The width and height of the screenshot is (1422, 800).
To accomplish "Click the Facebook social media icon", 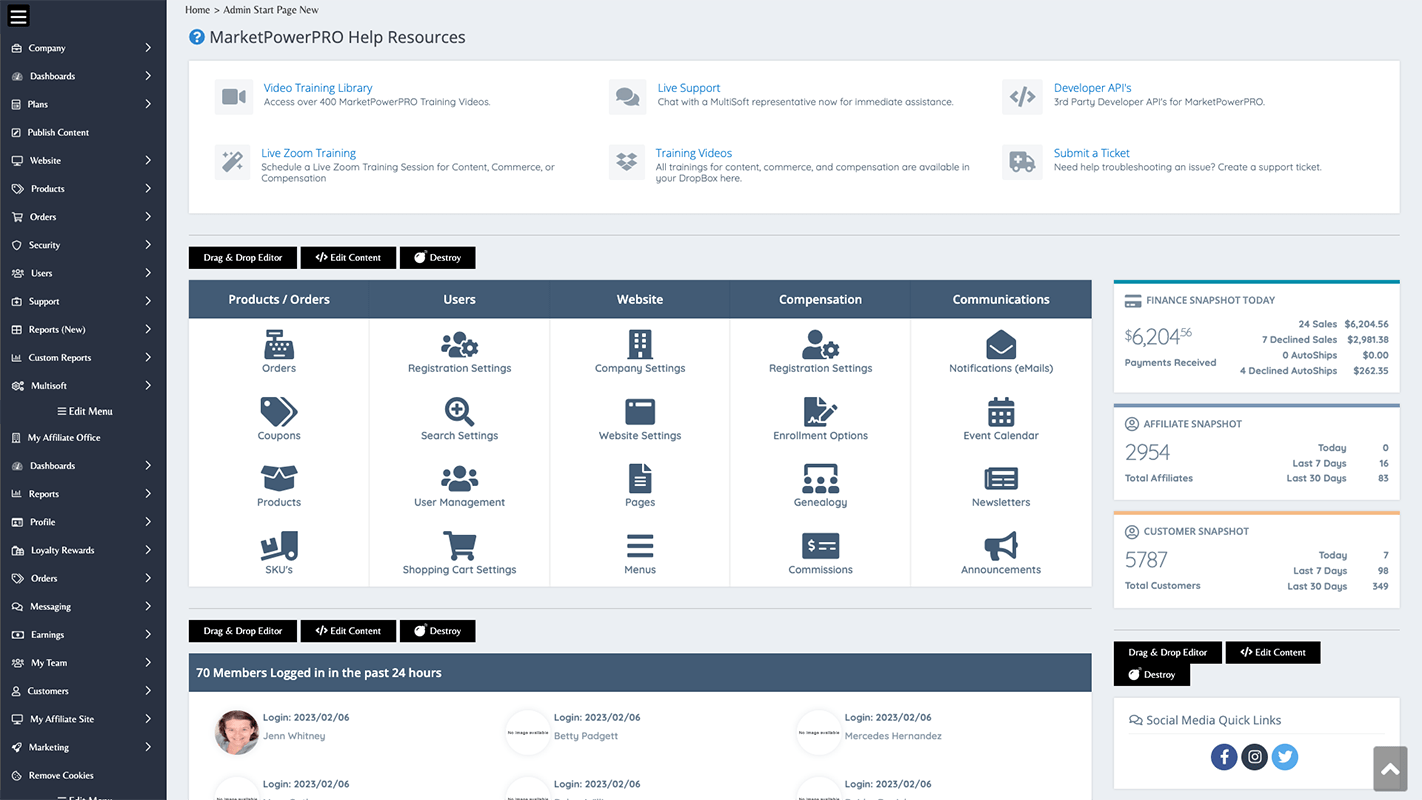I will click(1224, 756).
